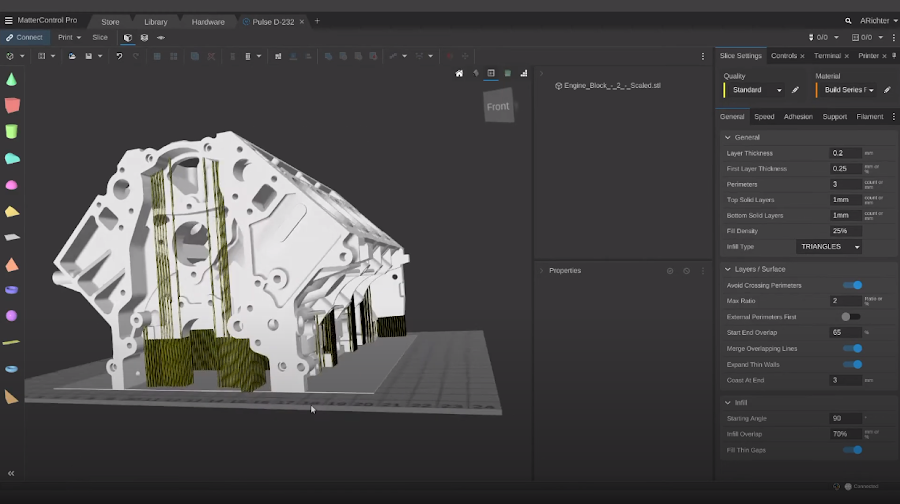Click the search magnifier icon
Screen dimensions: 900x504
click(849, 21)
